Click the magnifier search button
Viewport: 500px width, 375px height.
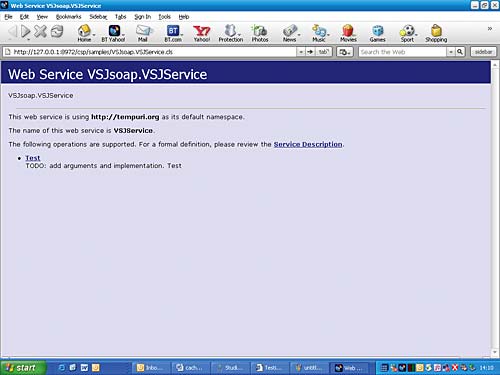460,52
